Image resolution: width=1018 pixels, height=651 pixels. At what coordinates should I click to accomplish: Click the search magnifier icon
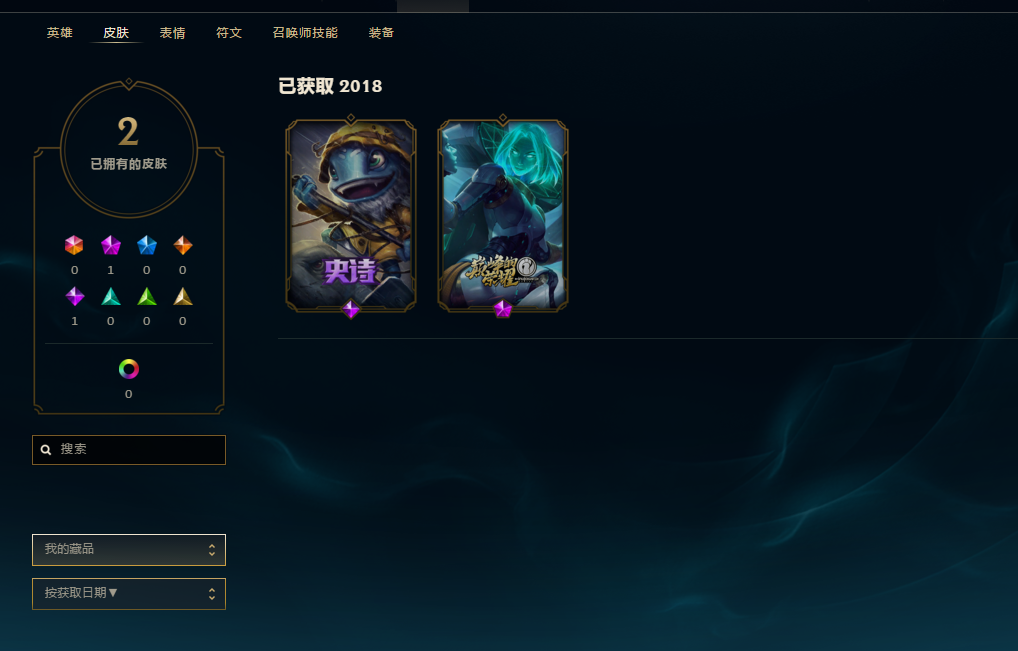click(46, 450)
